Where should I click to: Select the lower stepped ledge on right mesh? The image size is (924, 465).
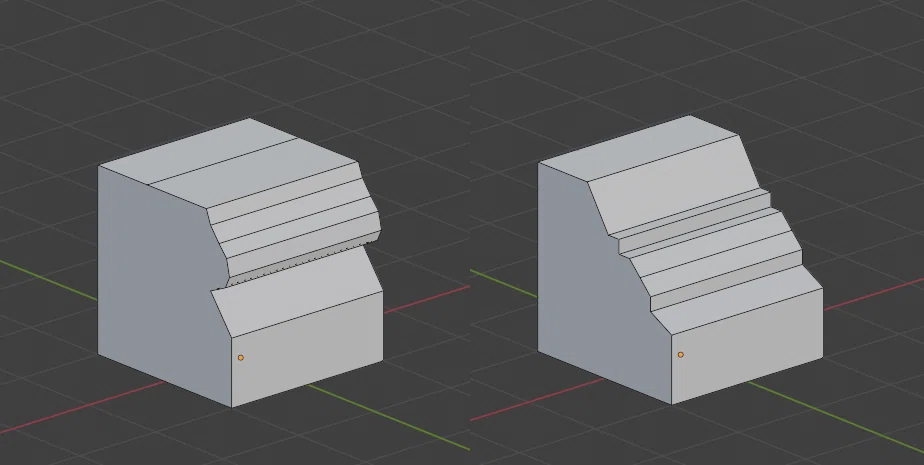(x=727, y=281)
